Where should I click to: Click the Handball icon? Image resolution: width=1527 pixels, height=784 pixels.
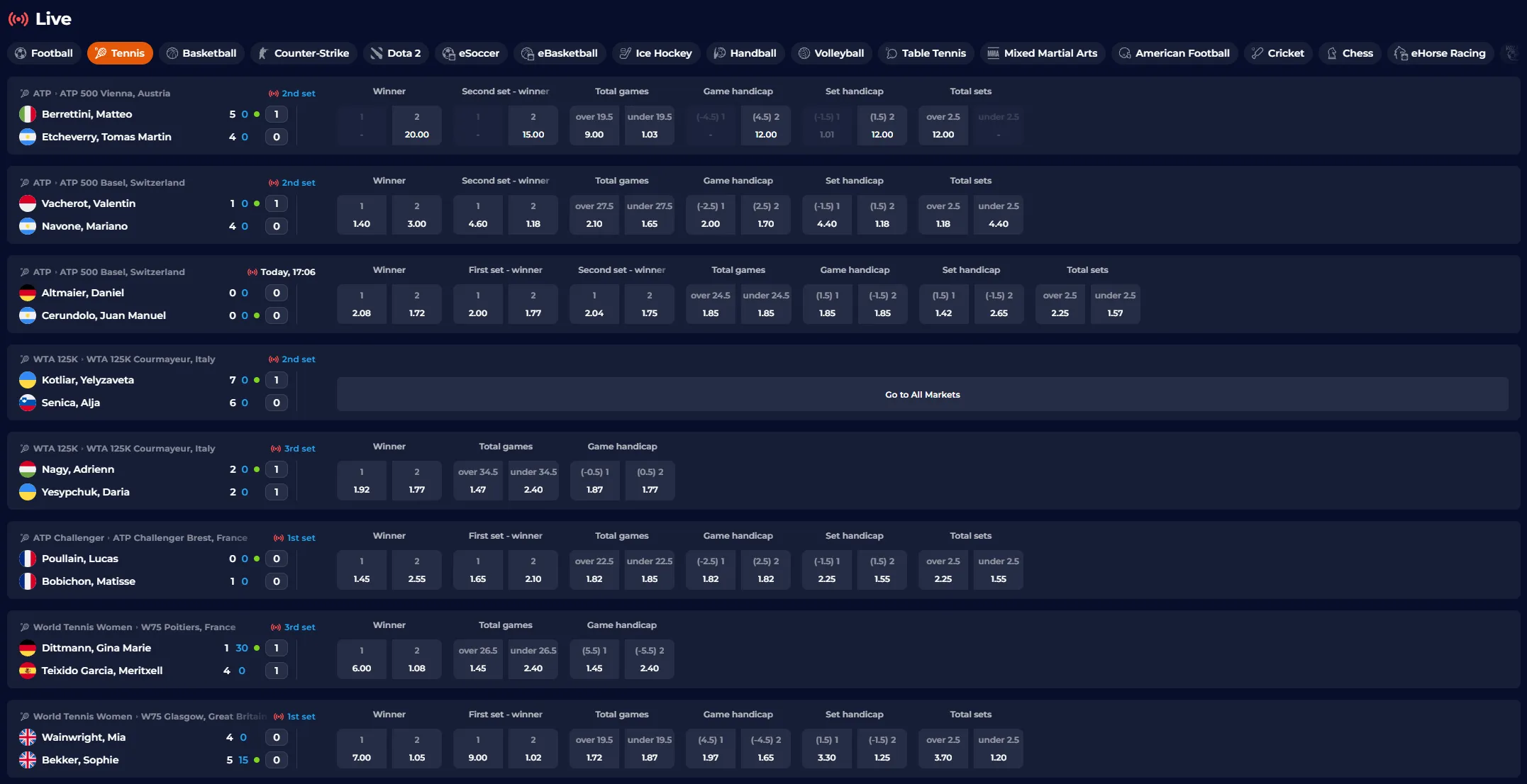719,53
